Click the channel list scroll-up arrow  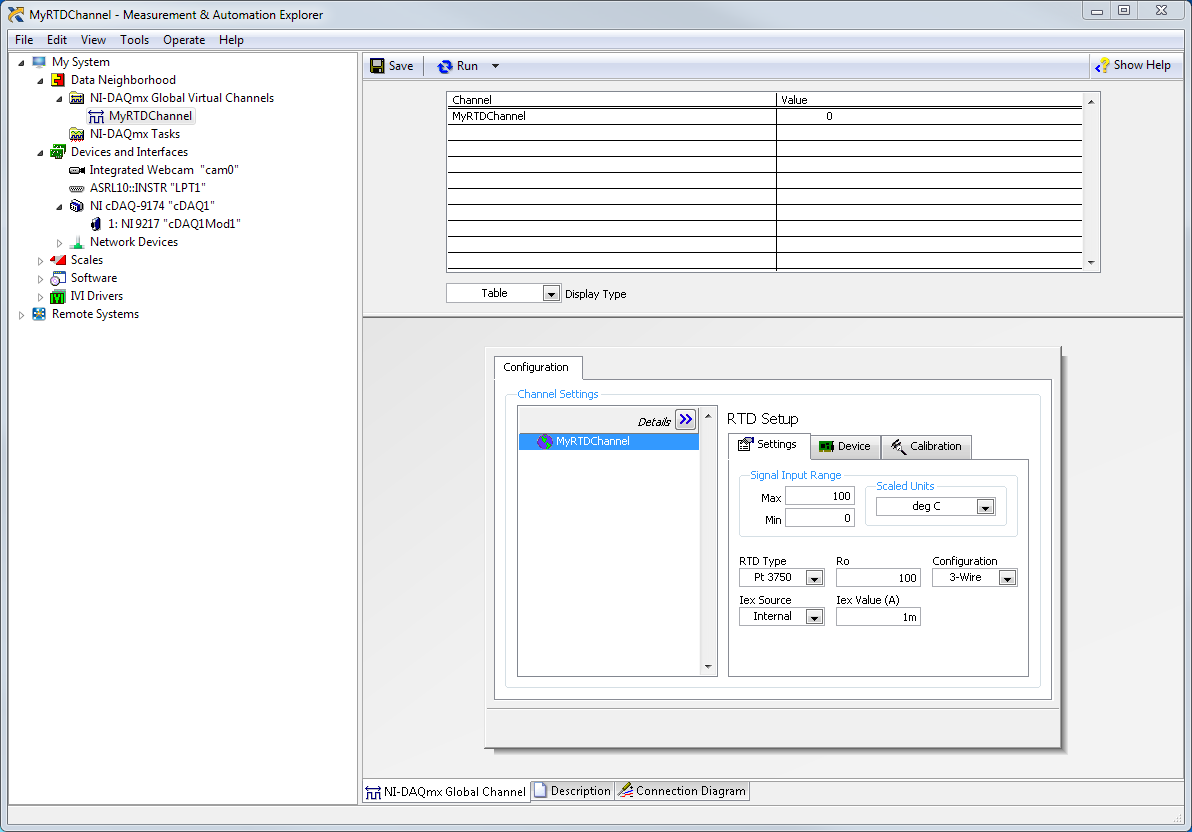(708, 416)
